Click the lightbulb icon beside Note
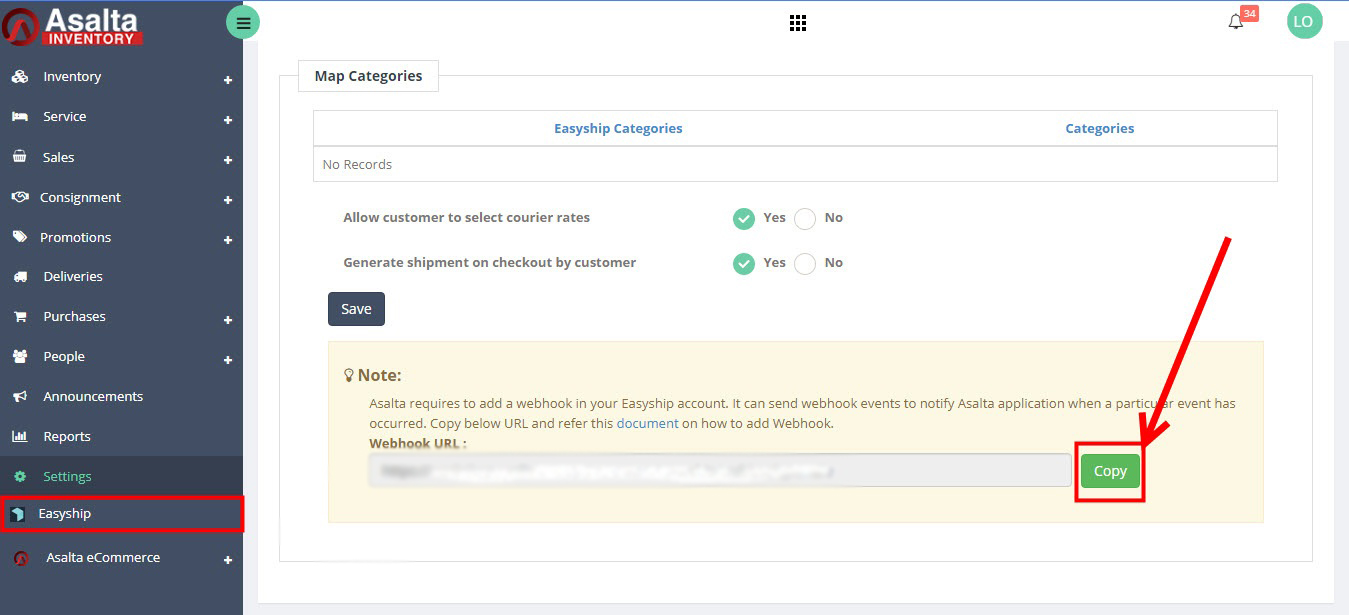This screenshot has height=615, width=1349. coord(349,375)
